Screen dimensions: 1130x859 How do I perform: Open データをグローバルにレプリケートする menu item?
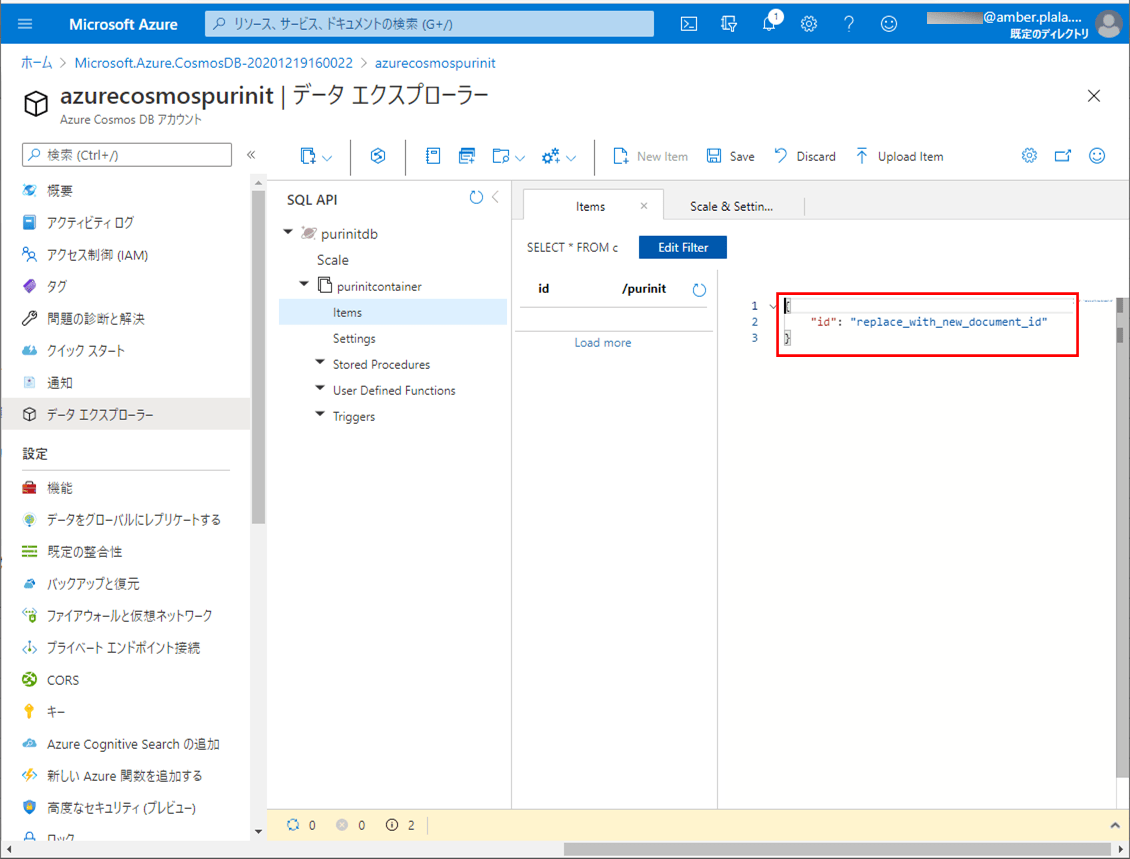click(134, 520)
